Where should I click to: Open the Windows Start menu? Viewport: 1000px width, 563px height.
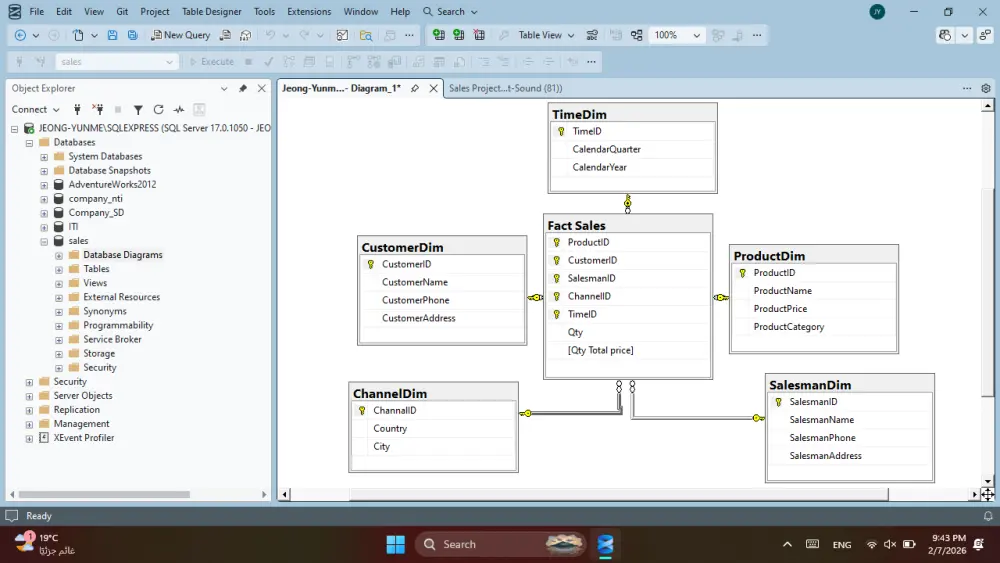click(x=395, y=545)
